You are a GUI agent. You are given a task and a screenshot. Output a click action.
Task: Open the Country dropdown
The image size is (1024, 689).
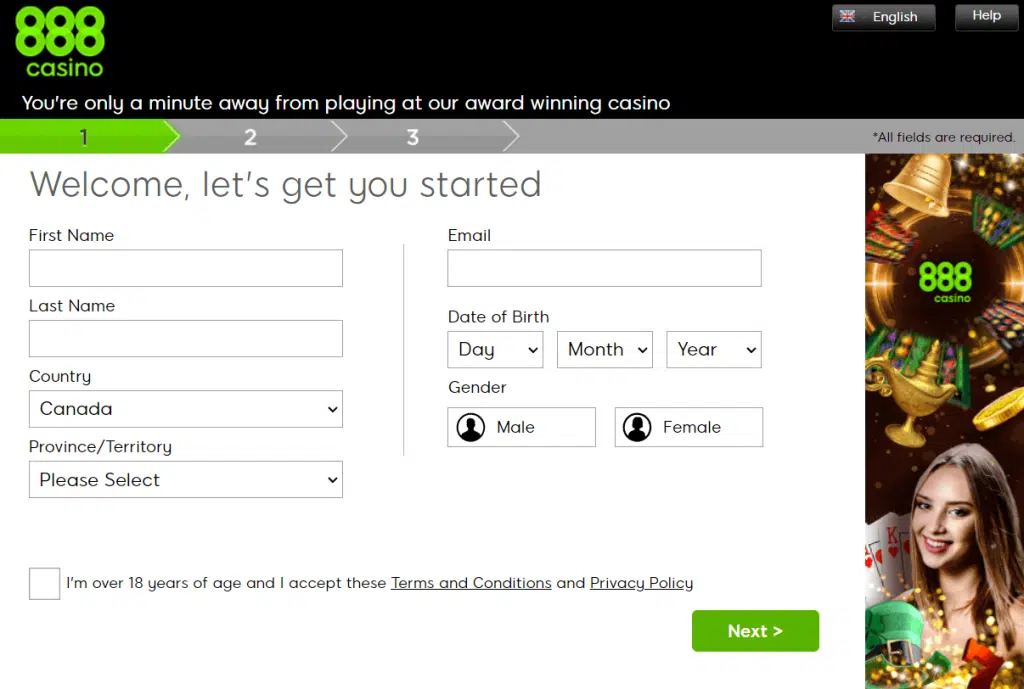tap(185, 409)
